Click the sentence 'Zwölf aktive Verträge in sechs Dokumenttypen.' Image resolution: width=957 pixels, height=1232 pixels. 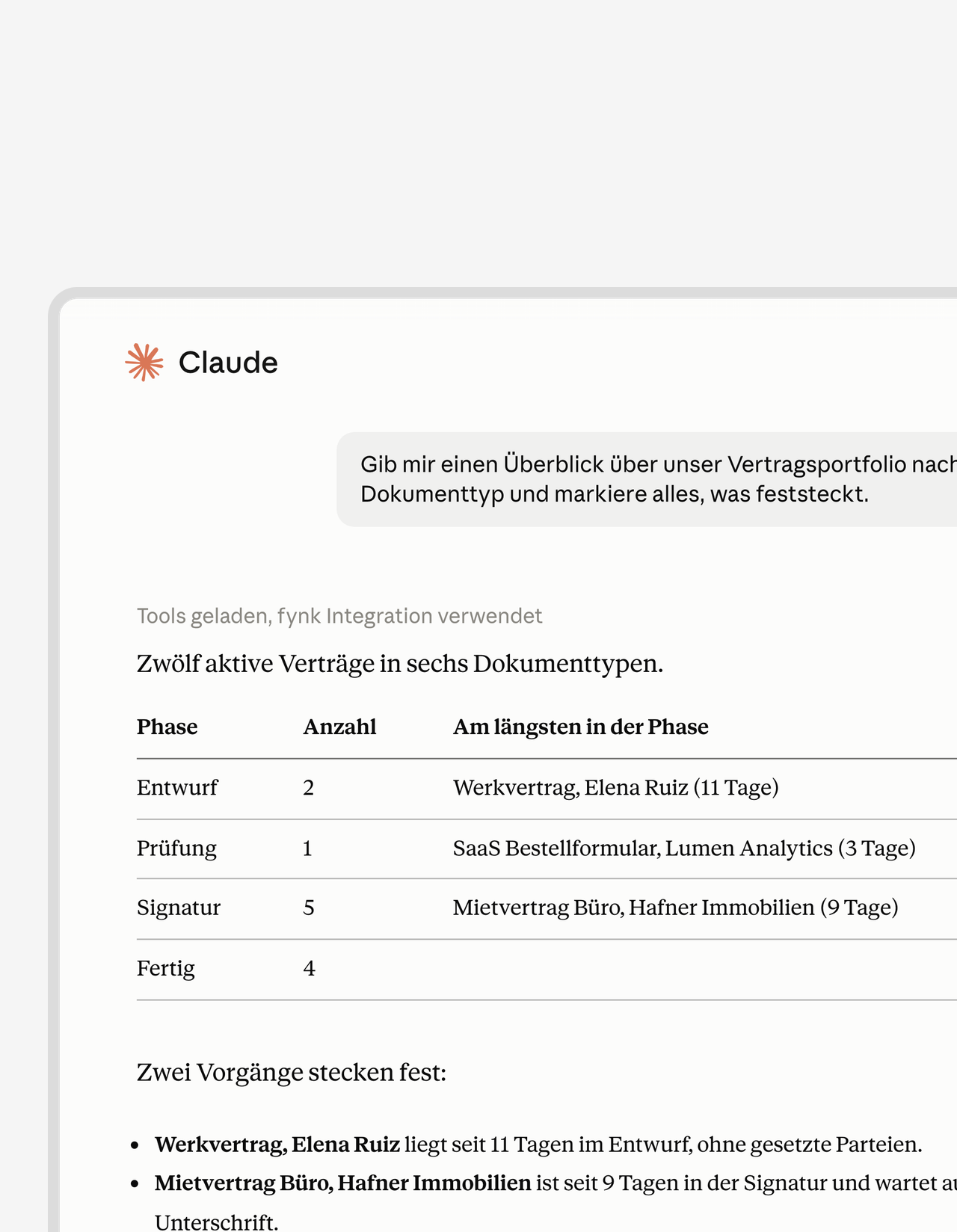(400, 664)
